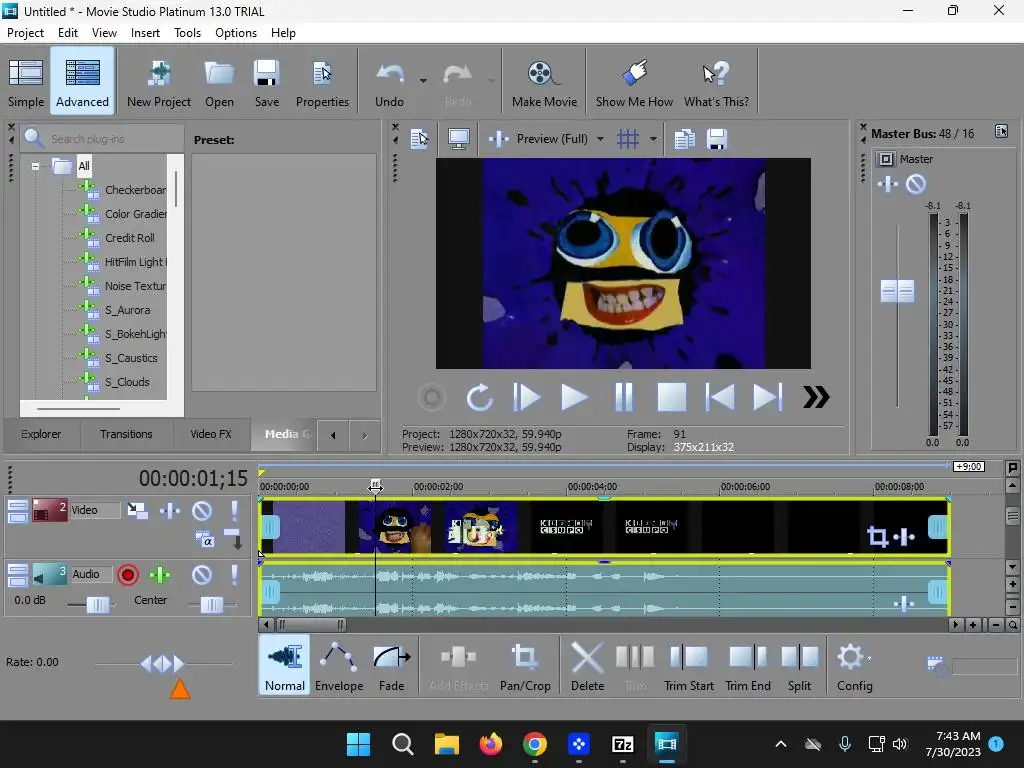Activate the What's This? help tool
1024x768 pixels.
pyautogui.click(x=716, y=82)
